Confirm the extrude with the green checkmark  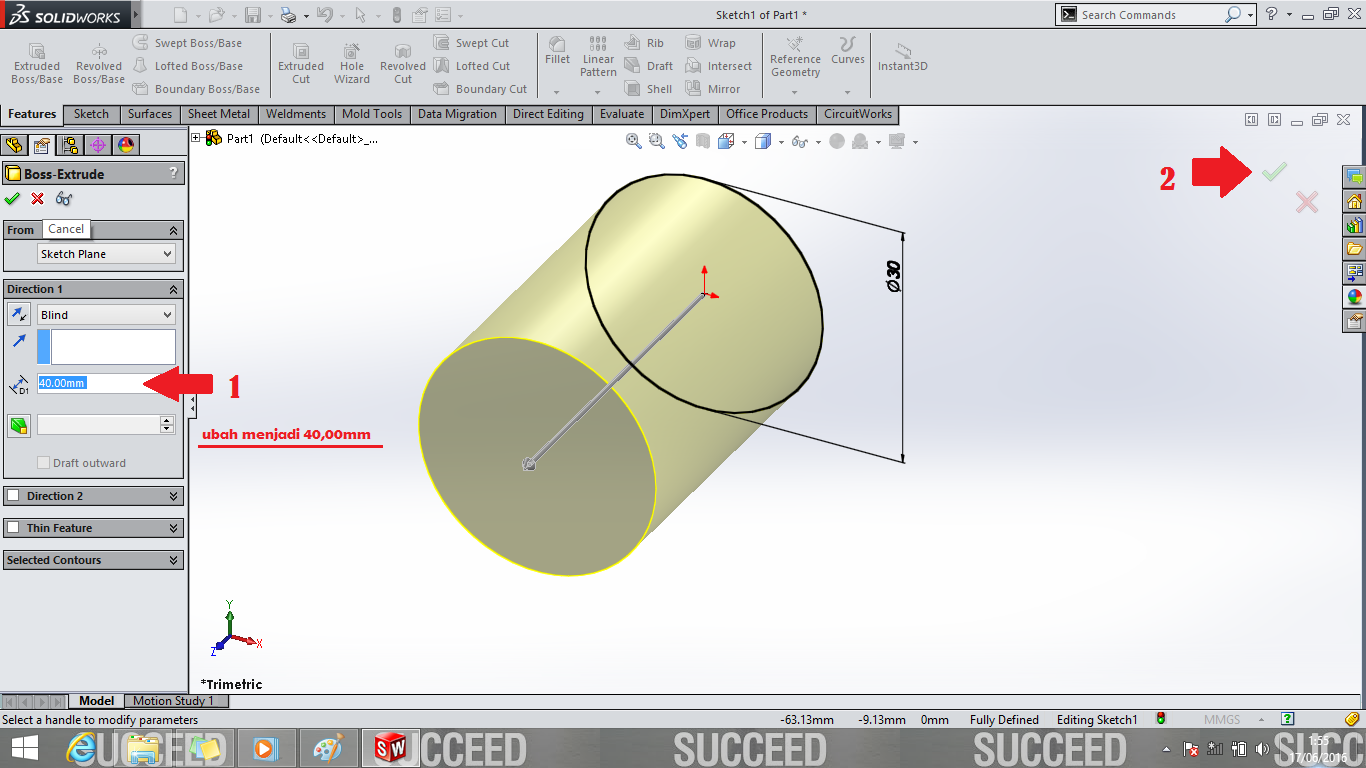(x=1274, y=171)
